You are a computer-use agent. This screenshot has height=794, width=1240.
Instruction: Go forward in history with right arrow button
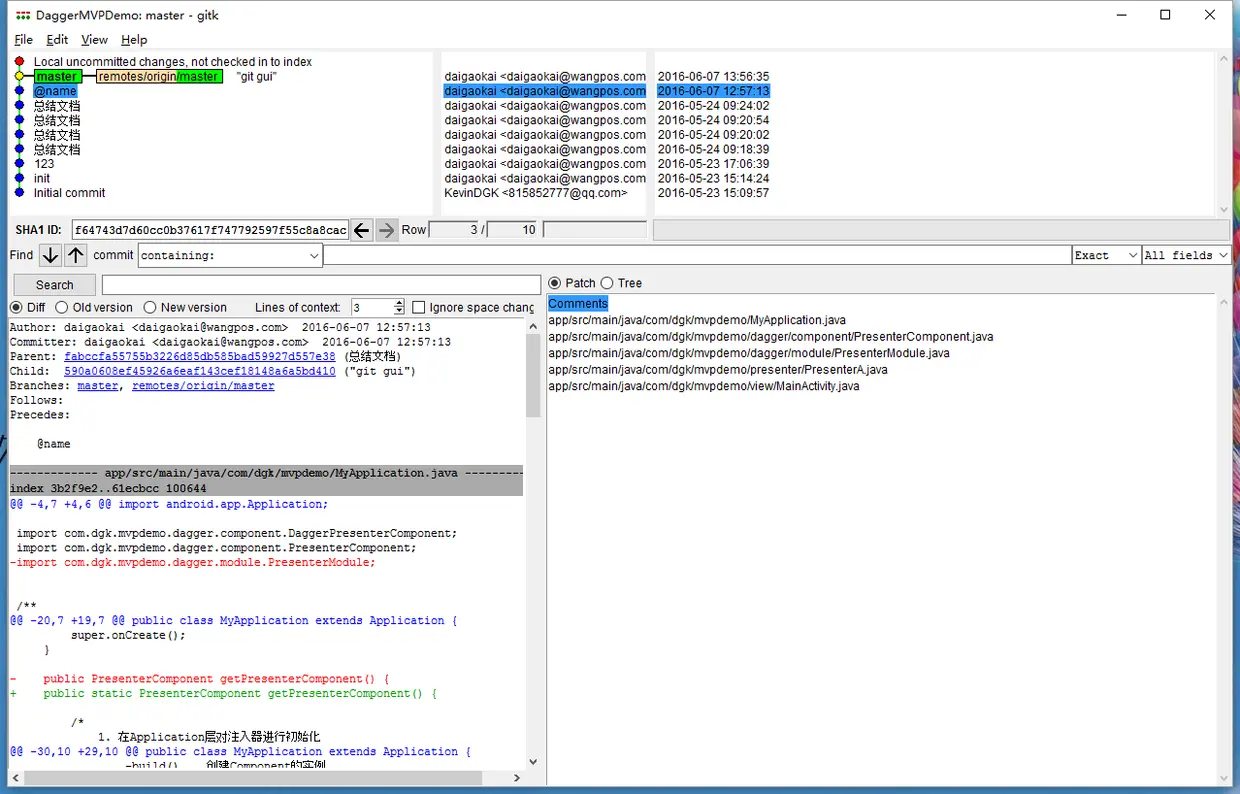(386, 230)
